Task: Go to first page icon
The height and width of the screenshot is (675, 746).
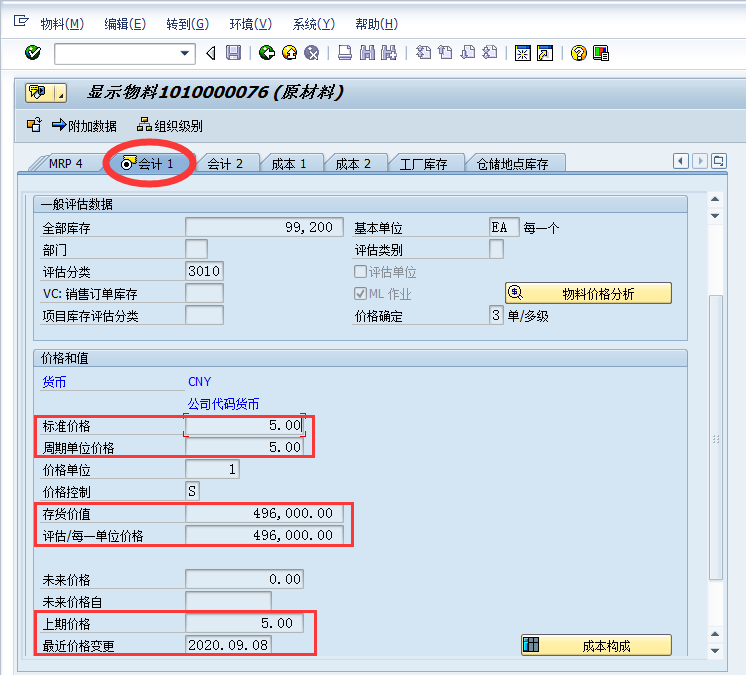Action: 423,52
